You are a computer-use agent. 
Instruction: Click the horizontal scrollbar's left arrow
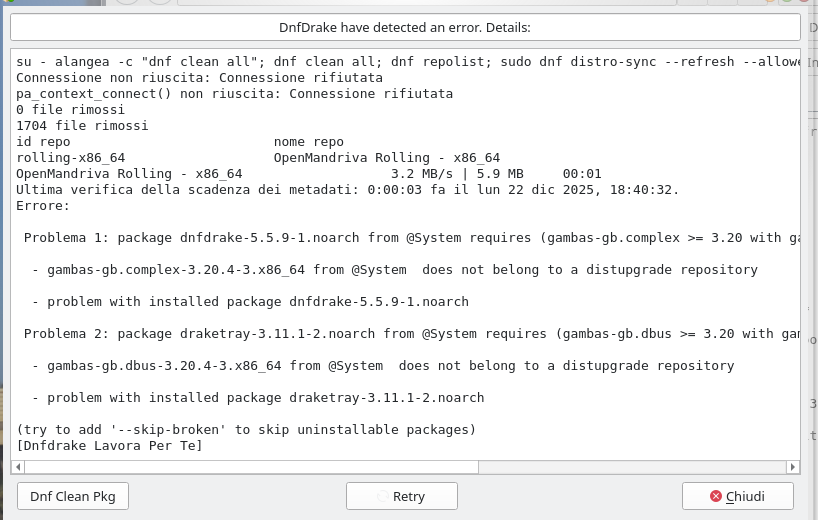click(x=18, y=466)
